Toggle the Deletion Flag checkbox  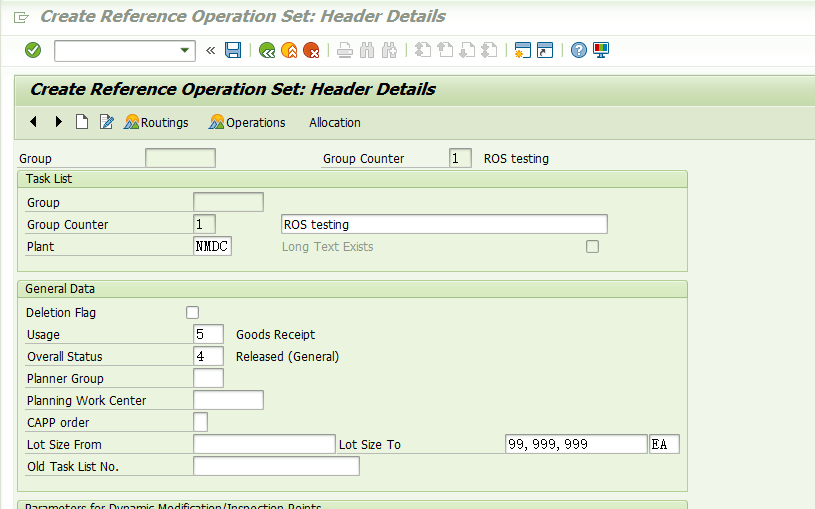[x=192, y=312]
